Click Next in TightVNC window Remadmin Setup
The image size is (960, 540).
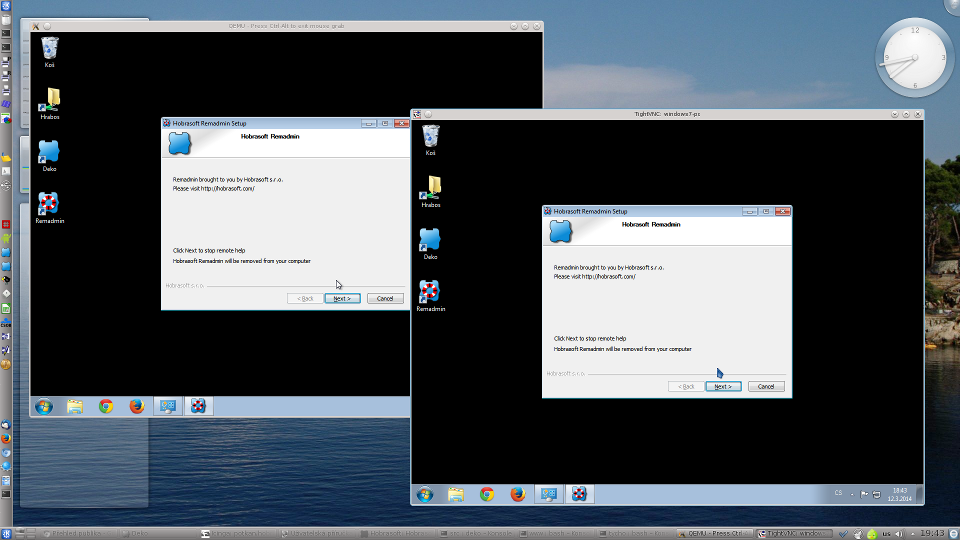coord(723,386)
